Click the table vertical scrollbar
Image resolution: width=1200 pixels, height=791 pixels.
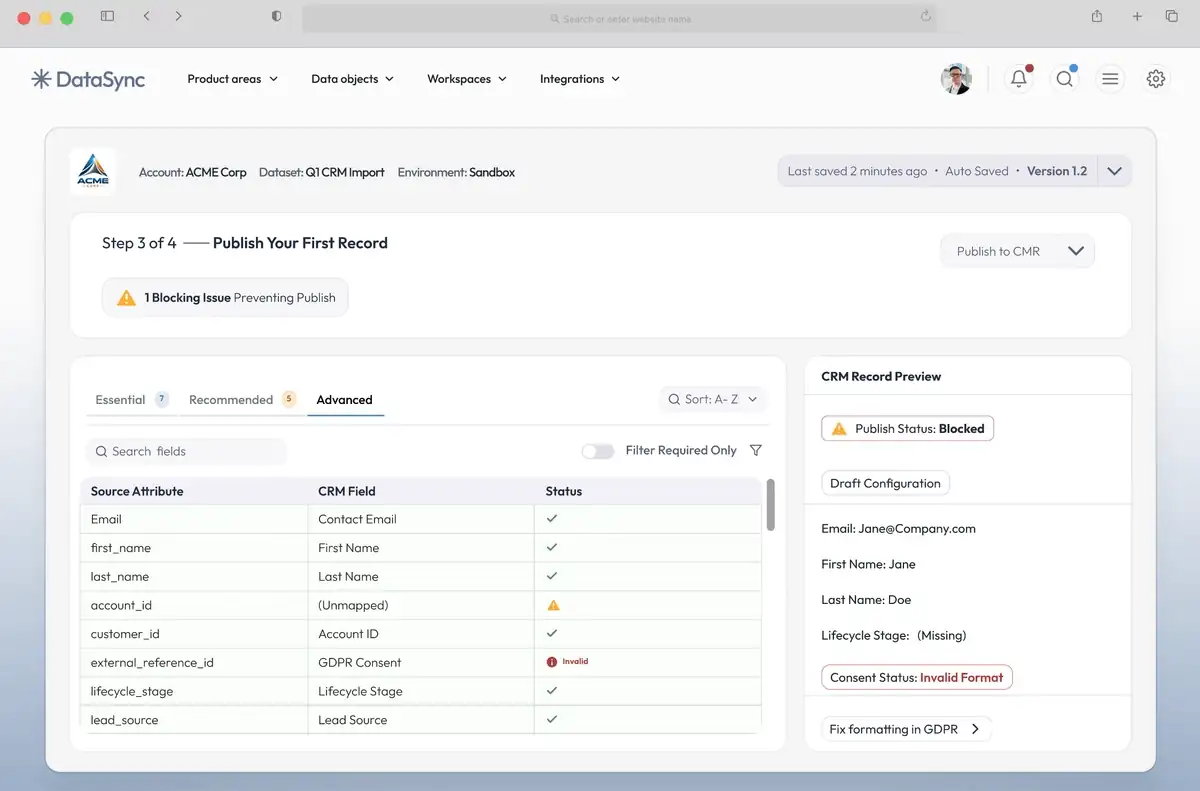coord(770,504)
